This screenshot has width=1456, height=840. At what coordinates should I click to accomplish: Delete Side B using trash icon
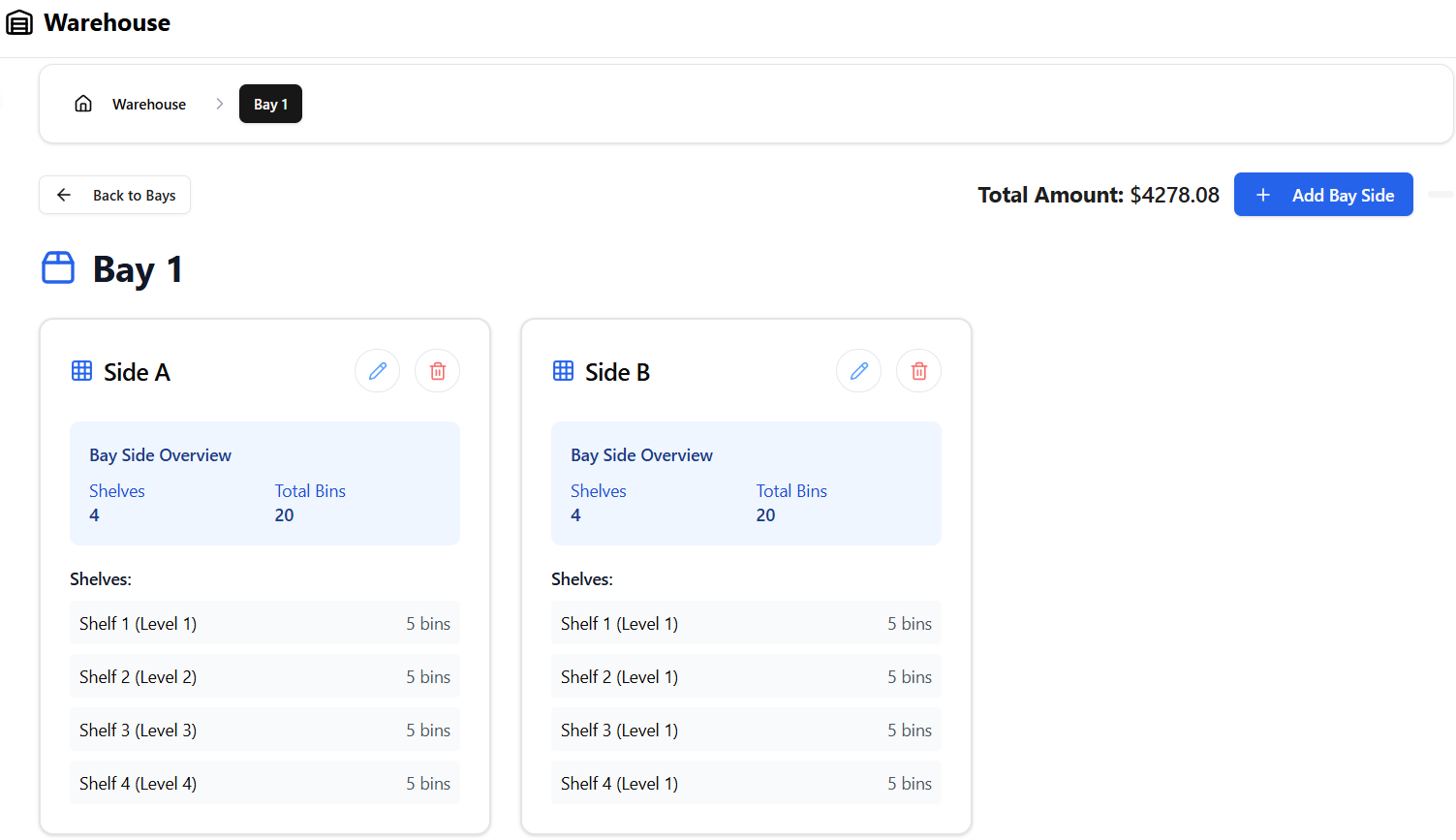tap(919, 371)
